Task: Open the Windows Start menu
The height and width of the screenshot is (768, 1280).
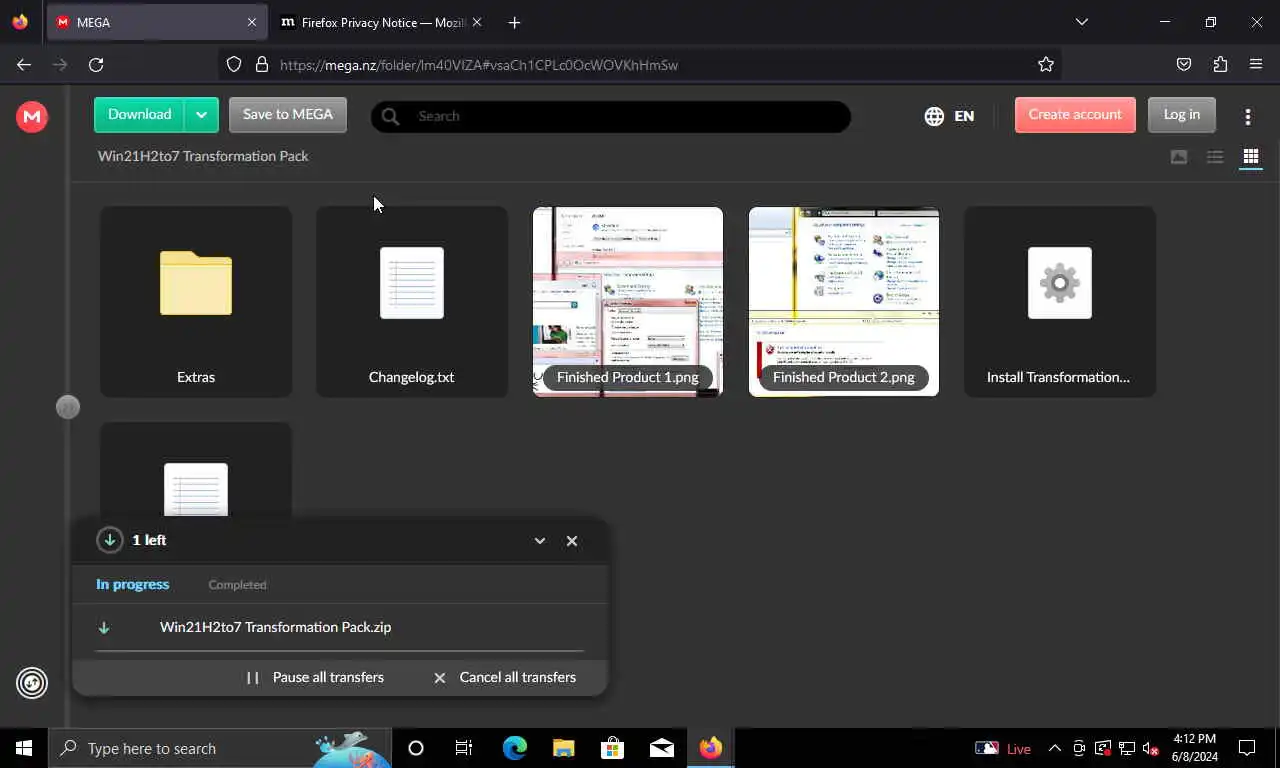Action: [x=24, y=748]
